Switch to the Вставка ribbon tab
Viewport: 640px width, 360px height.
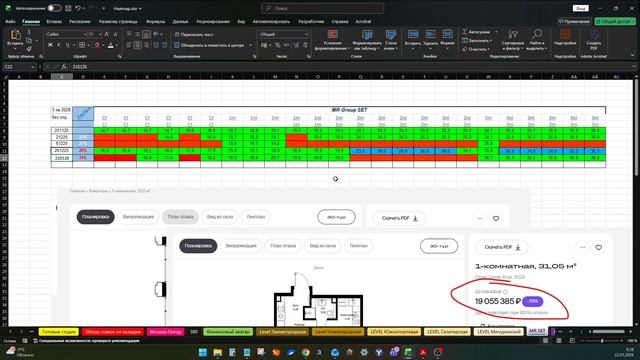[54, 21]
